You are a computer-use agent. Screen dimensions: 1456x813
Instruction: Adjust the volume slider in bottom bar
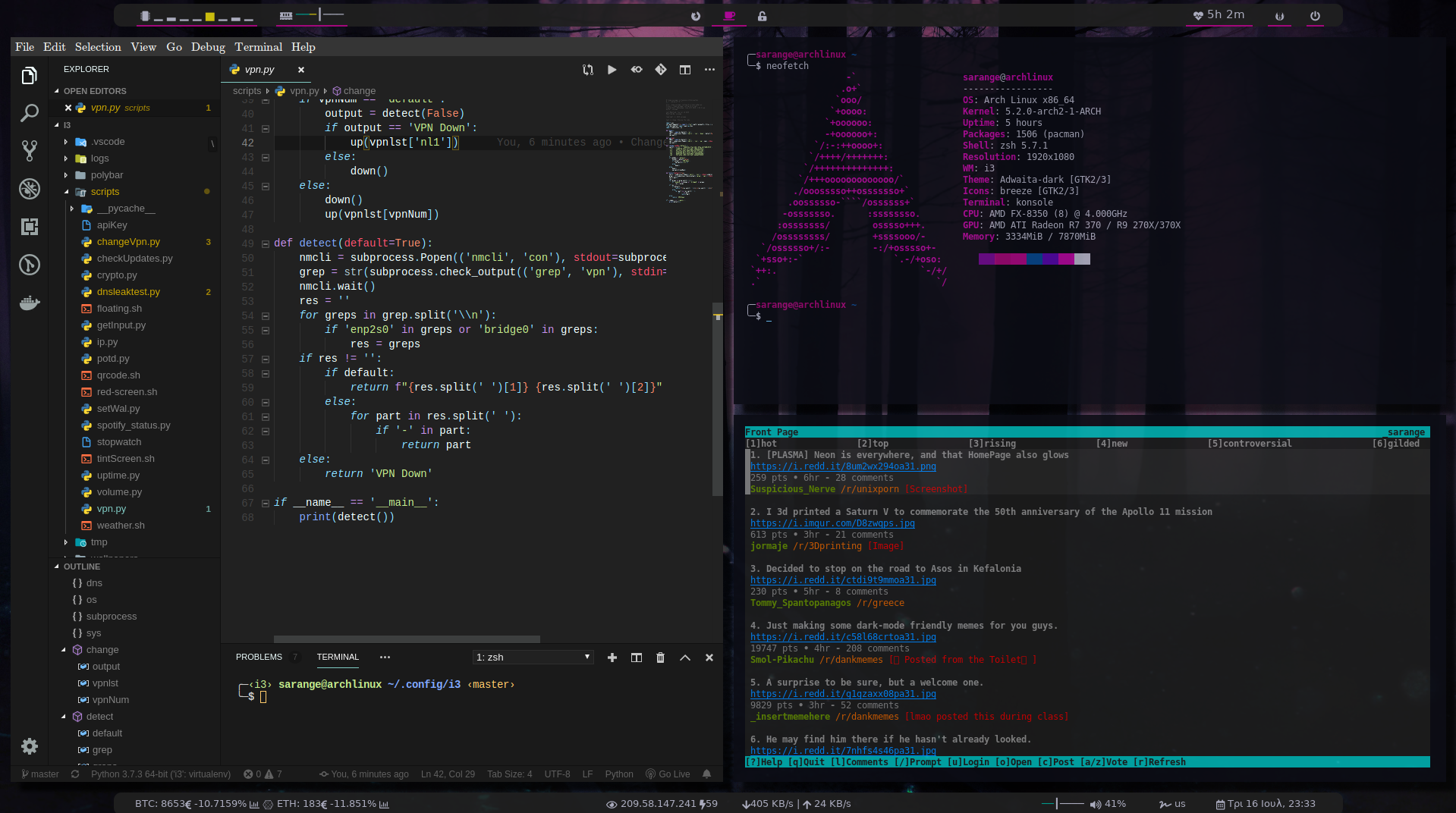pyautogui.click(x=1063, y=804)
